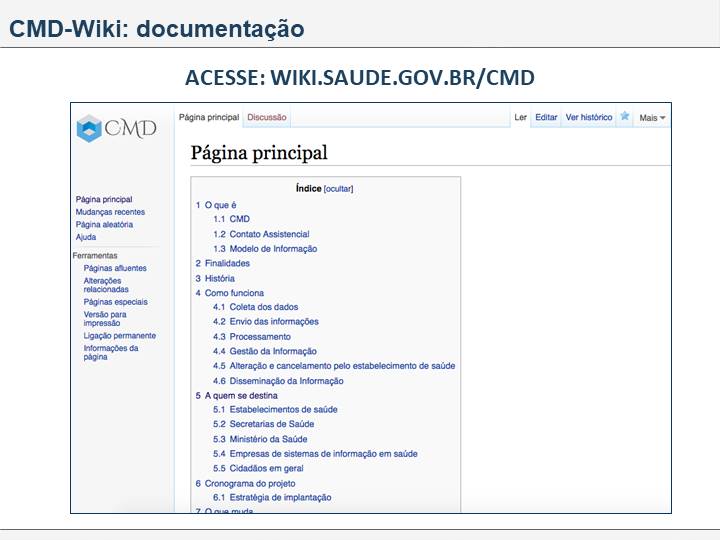Open the Mais dropdown menu

coord(652,118)
